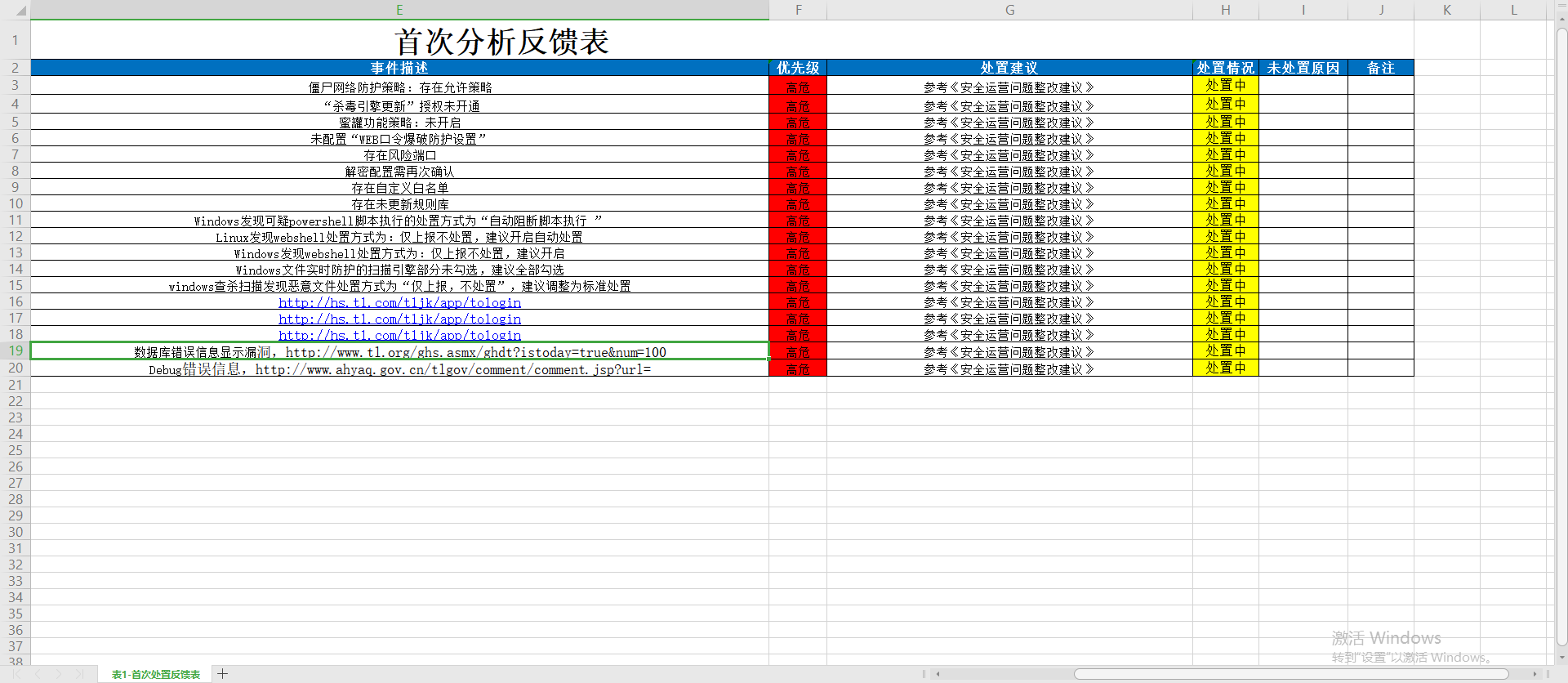Select the red 高危 cell in row 3

[x=797, y=87]
